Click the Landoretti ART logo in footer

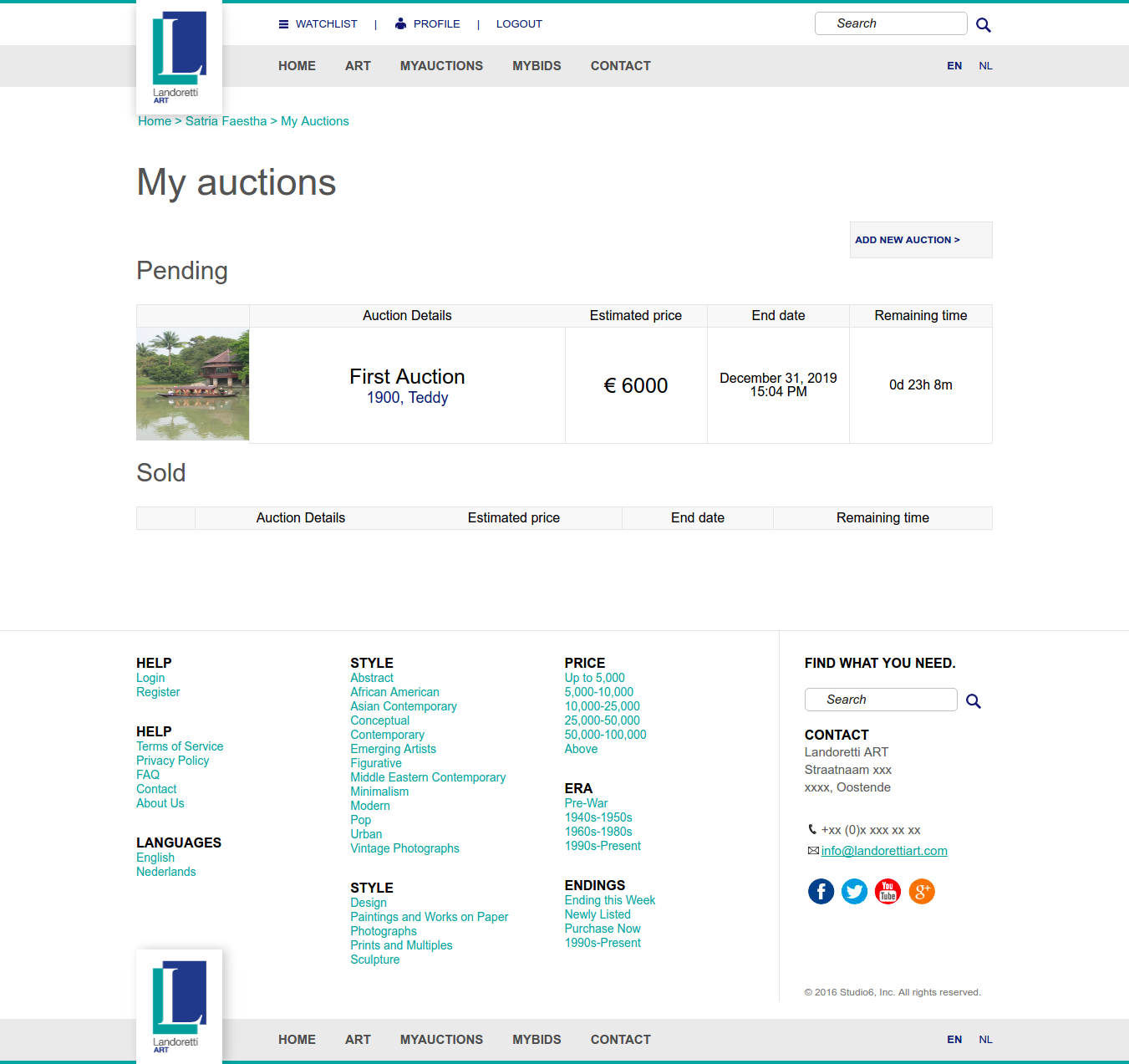pos(179,1005)
